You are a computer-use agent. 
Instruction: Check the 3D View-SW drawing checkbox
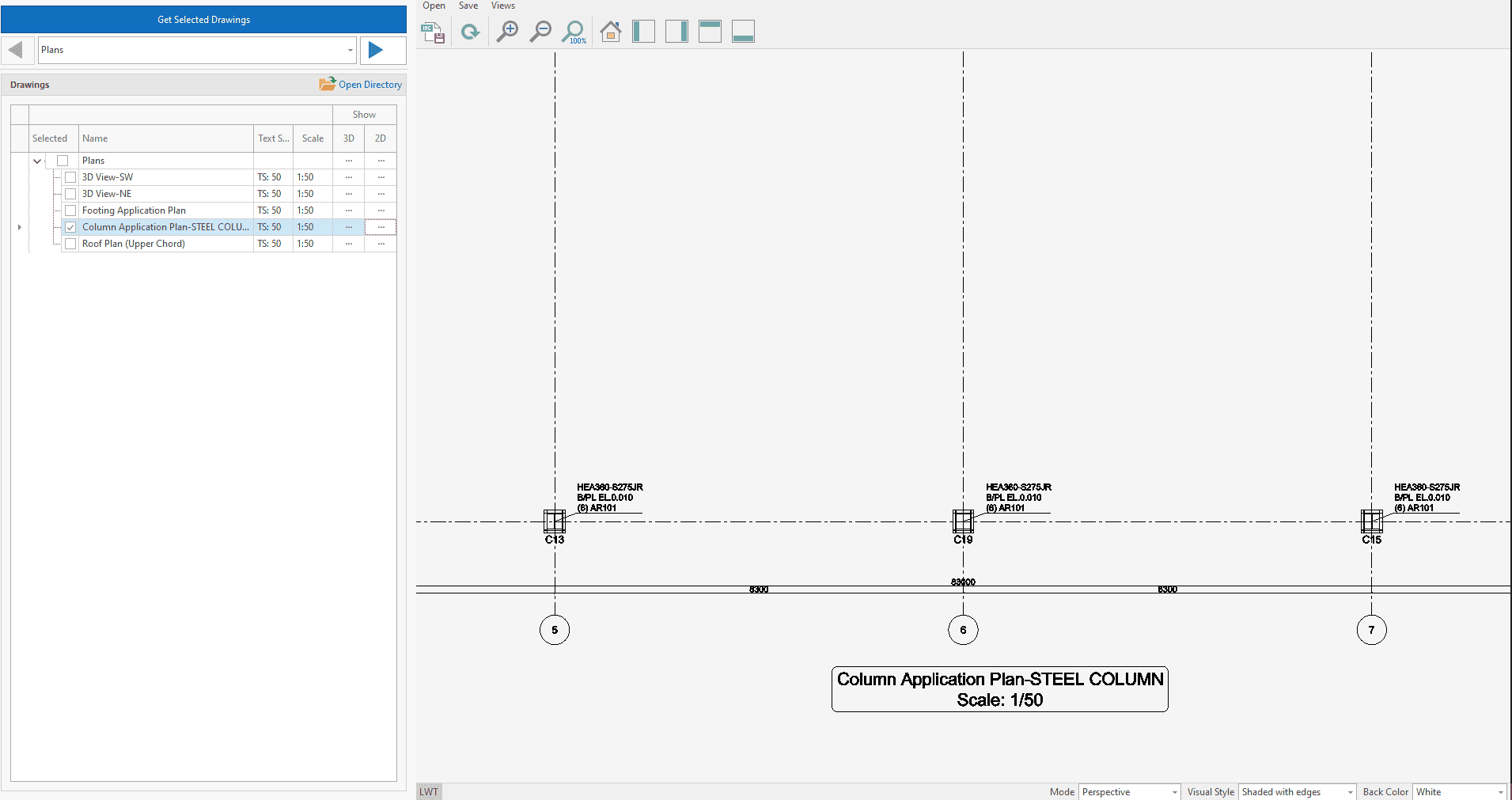70,177
